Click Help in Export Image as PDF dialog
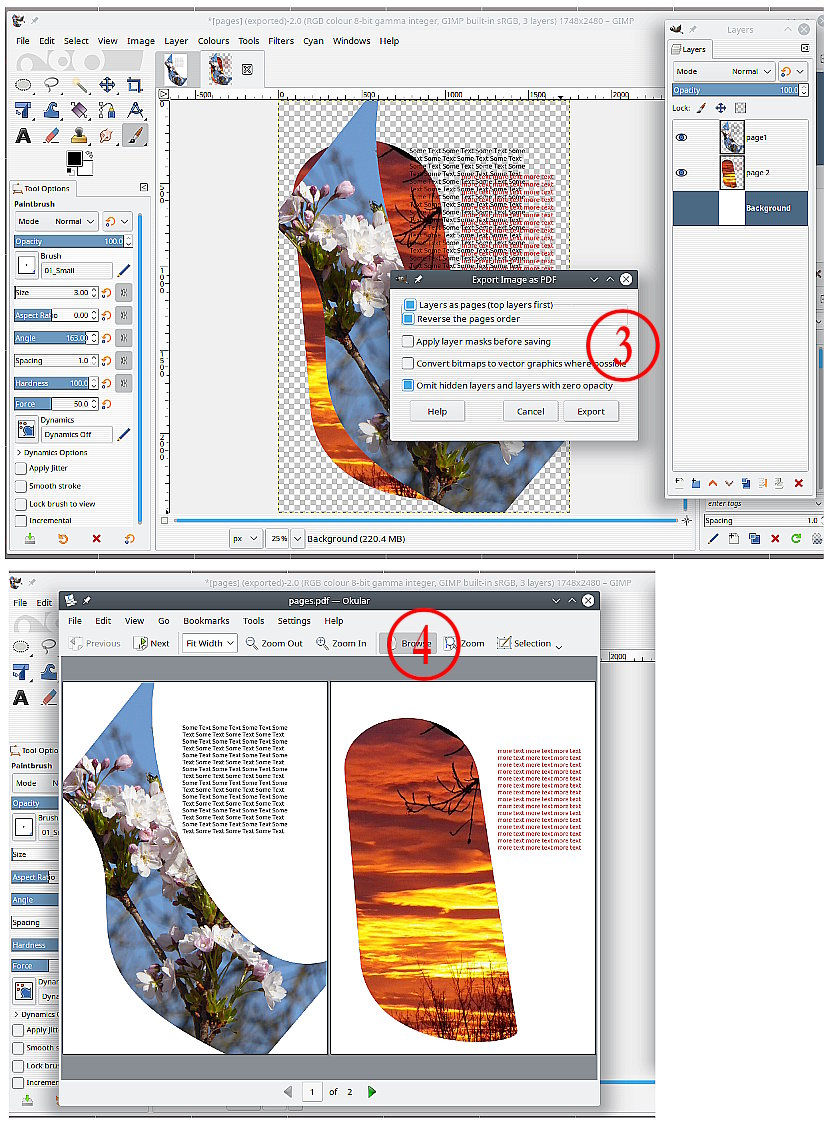Screen dimensions: 824x1129 (437, 411)
